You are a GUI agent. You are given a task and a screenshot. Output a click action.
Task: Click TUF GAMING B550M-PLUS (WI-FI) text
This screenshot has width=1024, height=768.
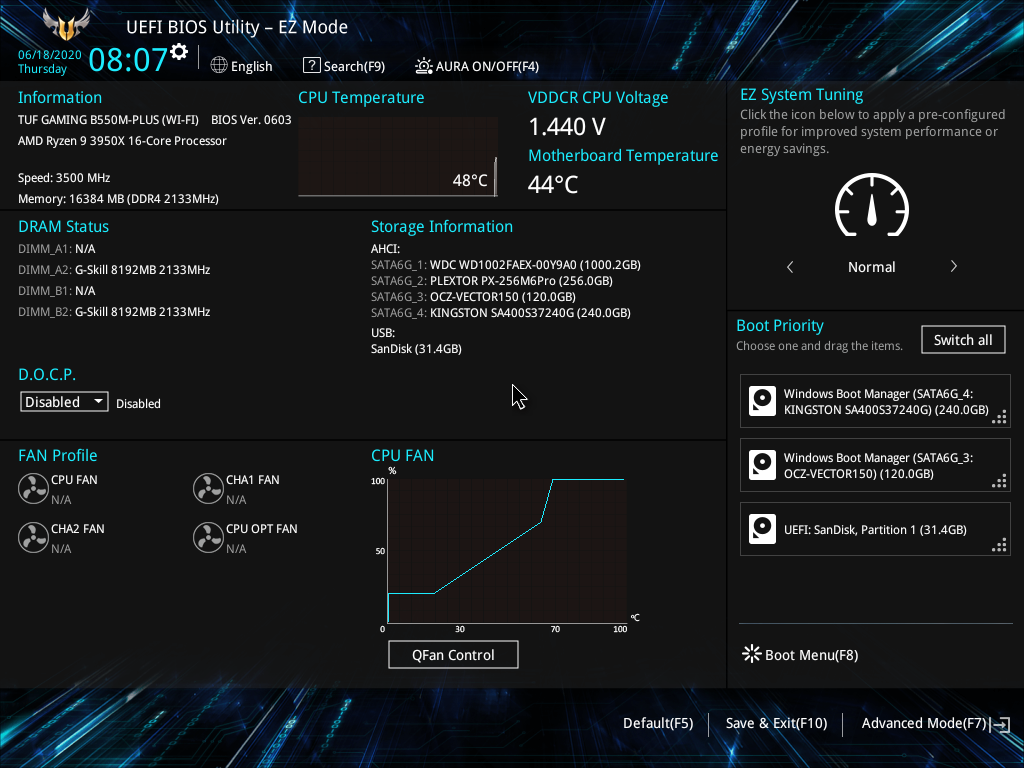pos(108,120)
